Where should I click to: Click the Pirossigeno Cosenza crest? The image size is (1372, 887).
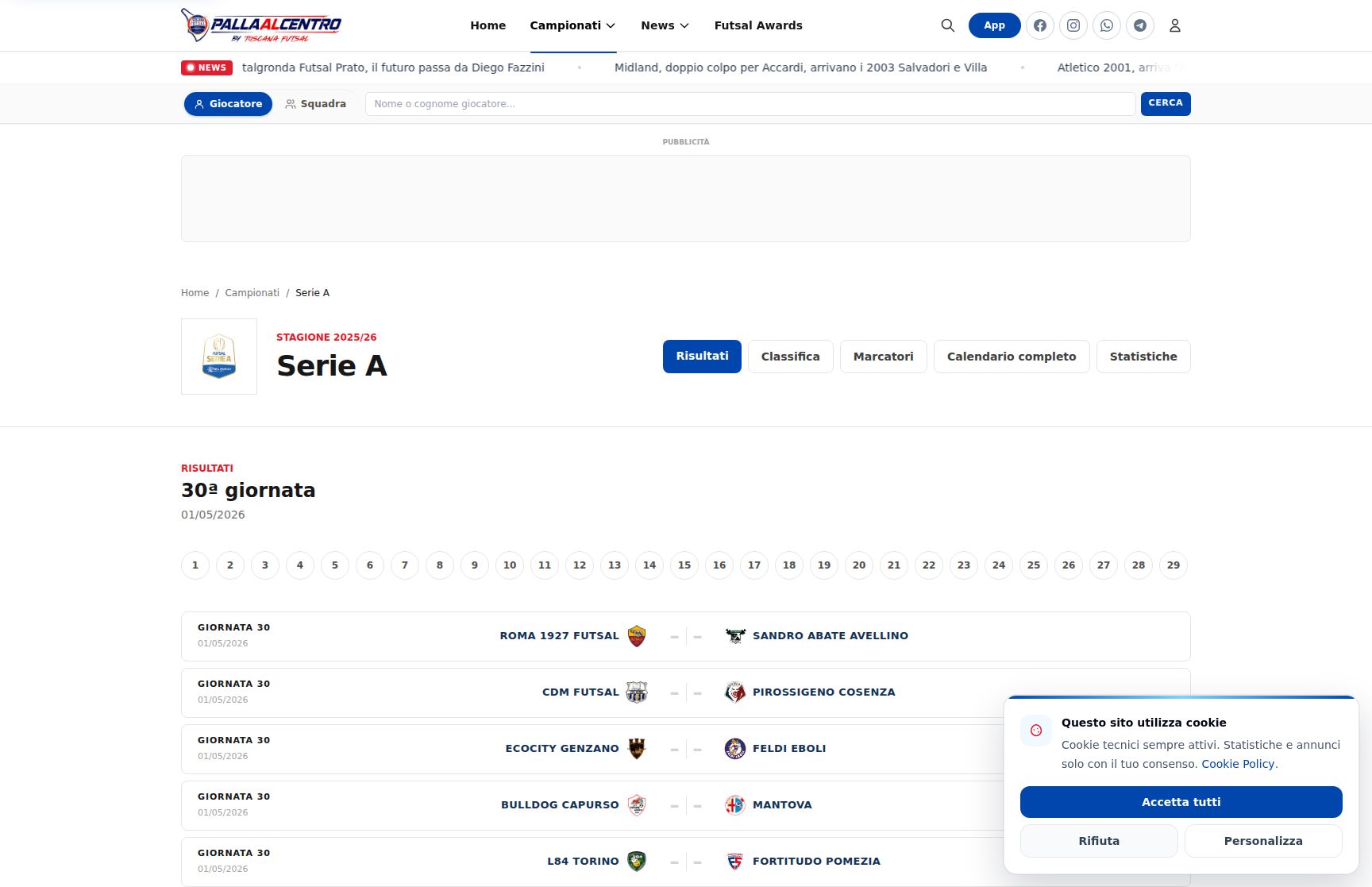(735, 692)
